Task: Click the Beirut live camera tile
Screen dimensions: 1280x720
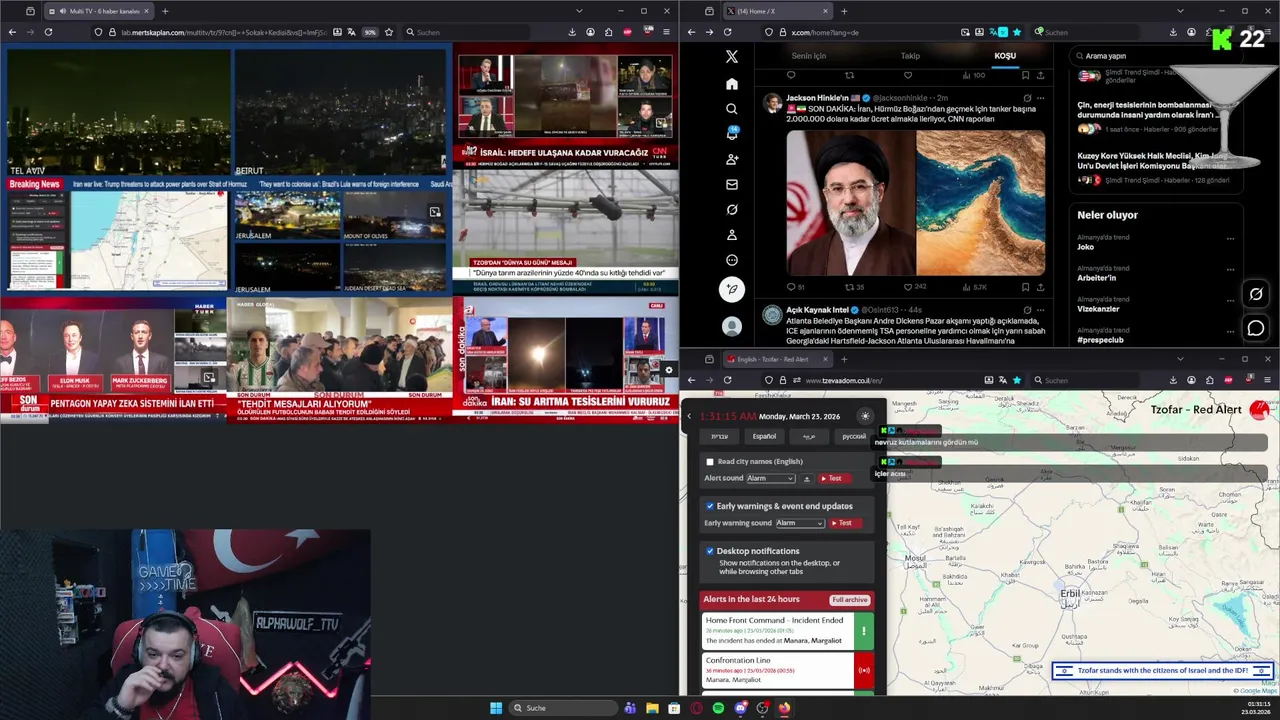Action: pyautogui.click(x=340, y=113)
